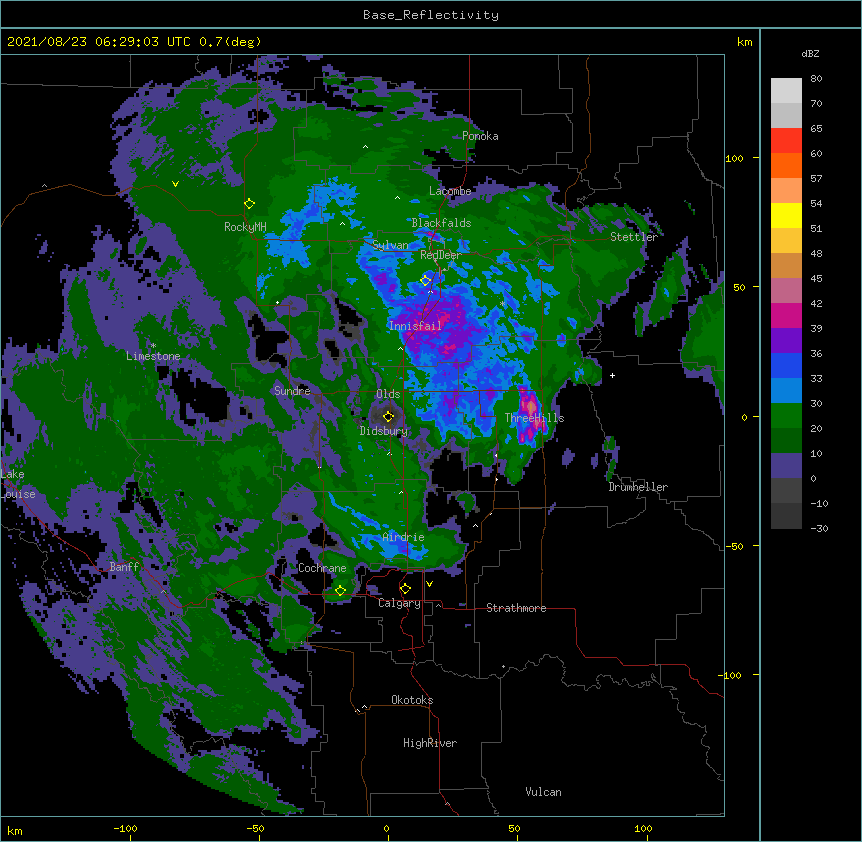Viewport: 862px width, 842px height.
Task: Click the Calgary city label
Action: tap(399, 603)
